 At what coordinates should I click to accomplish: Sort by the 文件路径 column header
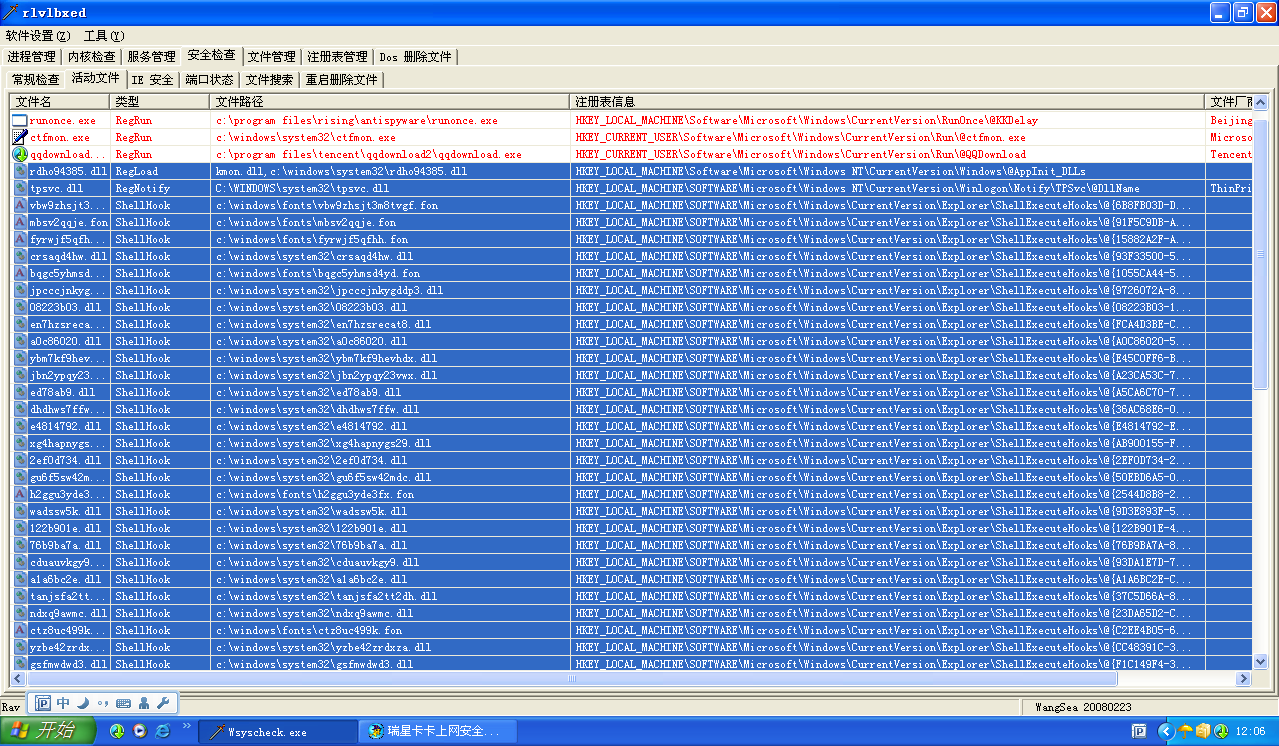(390, 102)
